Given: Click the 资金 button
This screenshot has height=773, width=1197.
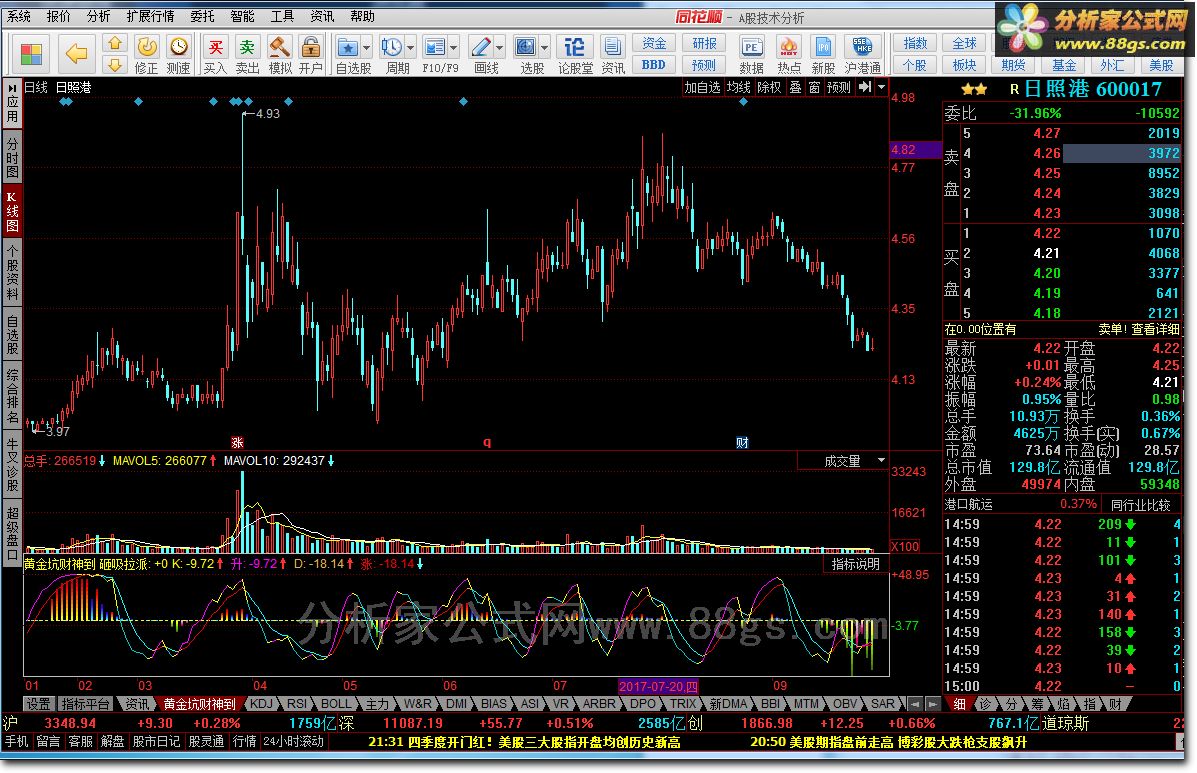Looking at the screenshot, I should click(653, 43).
